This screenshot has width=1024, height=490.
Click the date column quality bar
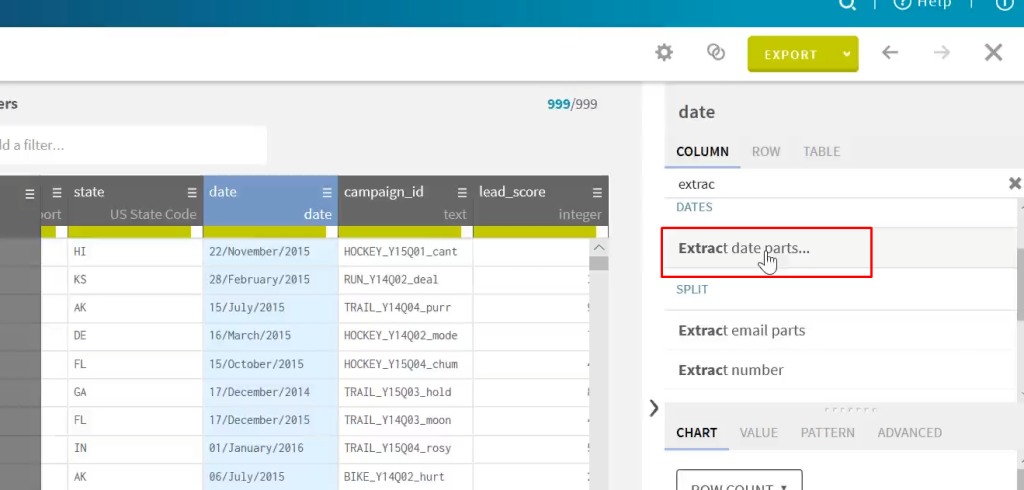[264, 232]
